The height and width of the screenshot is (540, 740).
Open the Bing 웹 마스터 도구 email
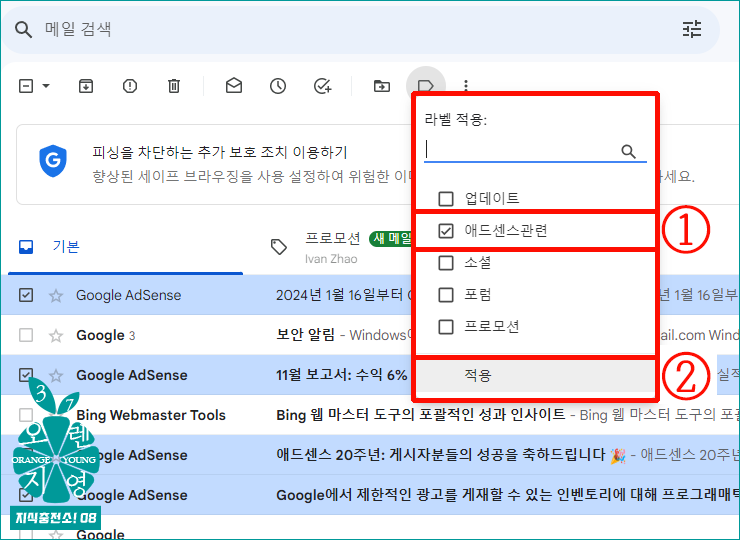[420, 415]
